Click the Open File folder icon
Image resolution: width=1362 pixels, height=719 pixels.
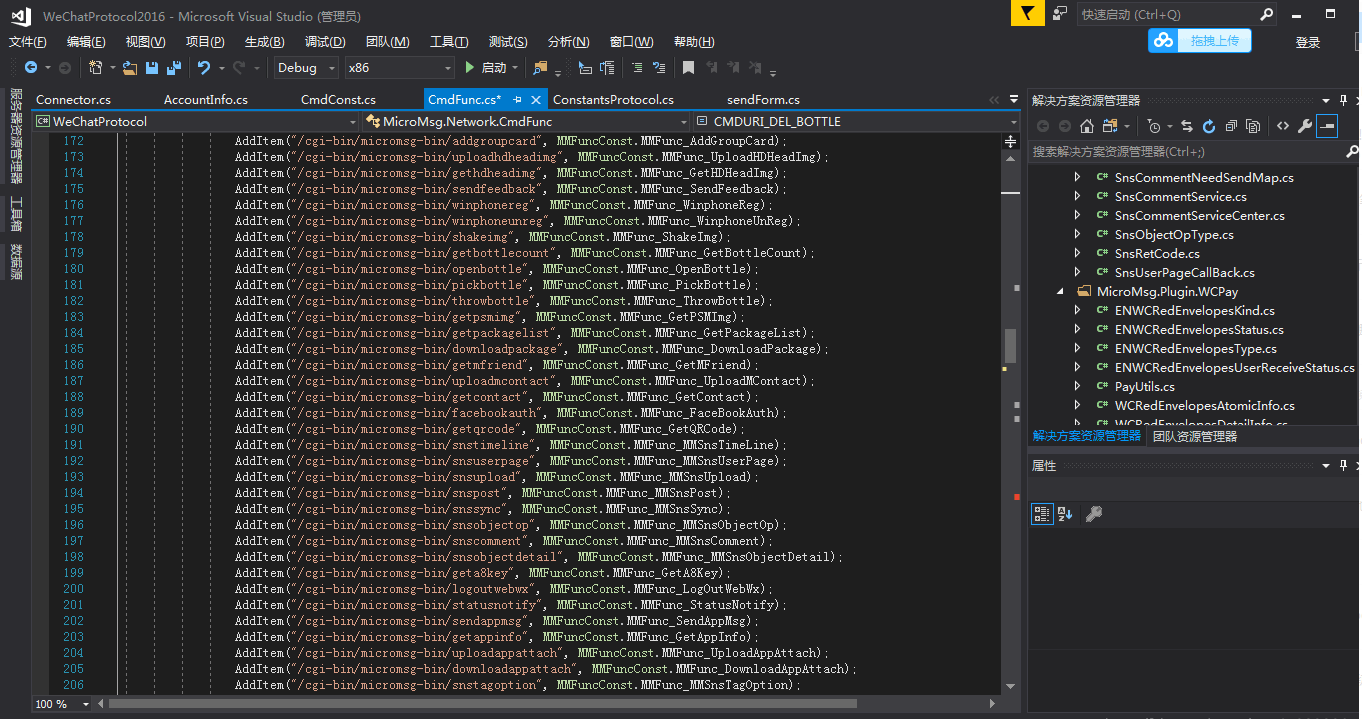click(x=130, y=68)
